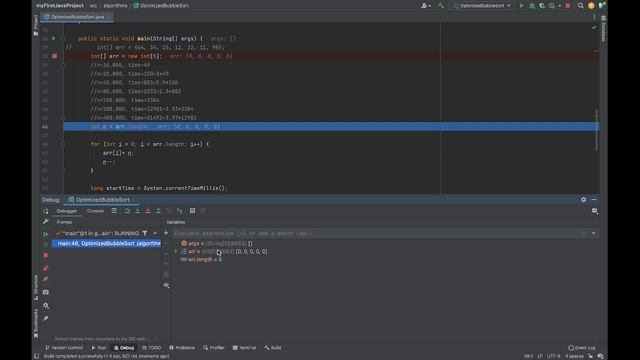
Task: Open the expression history dropdown
Action: pyautogui.click(x=593, y=233)
